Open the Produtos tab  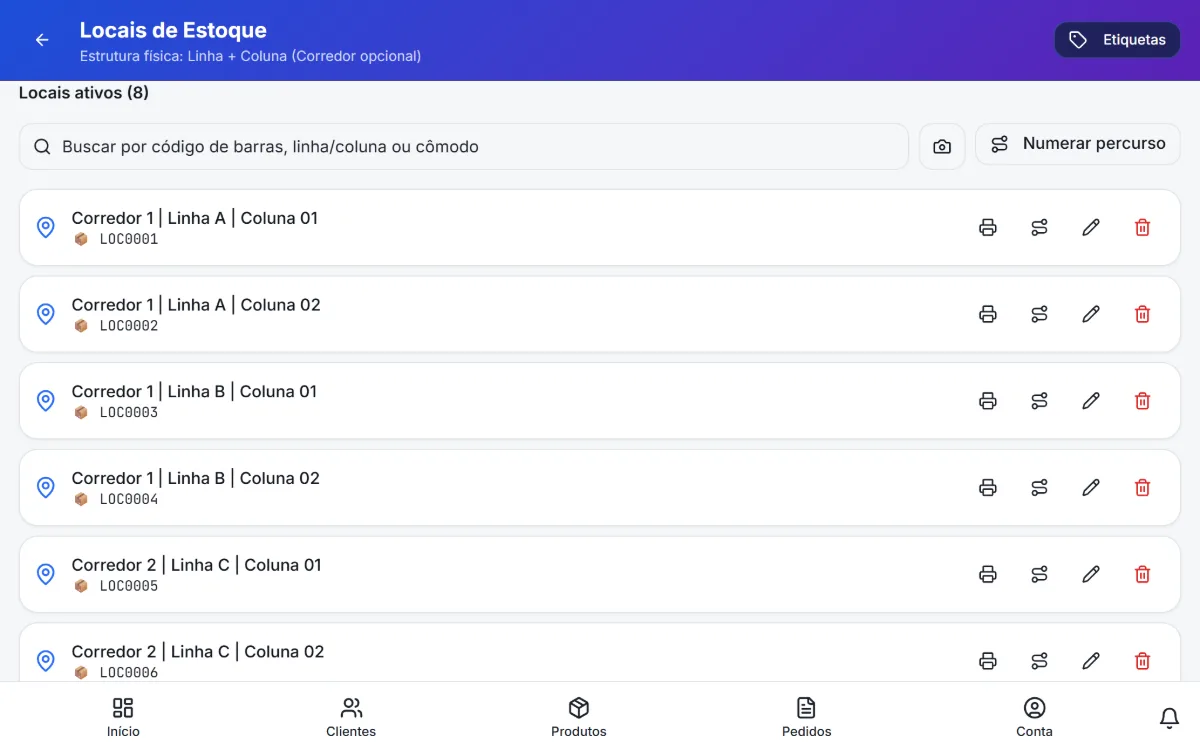coord(579,717)
